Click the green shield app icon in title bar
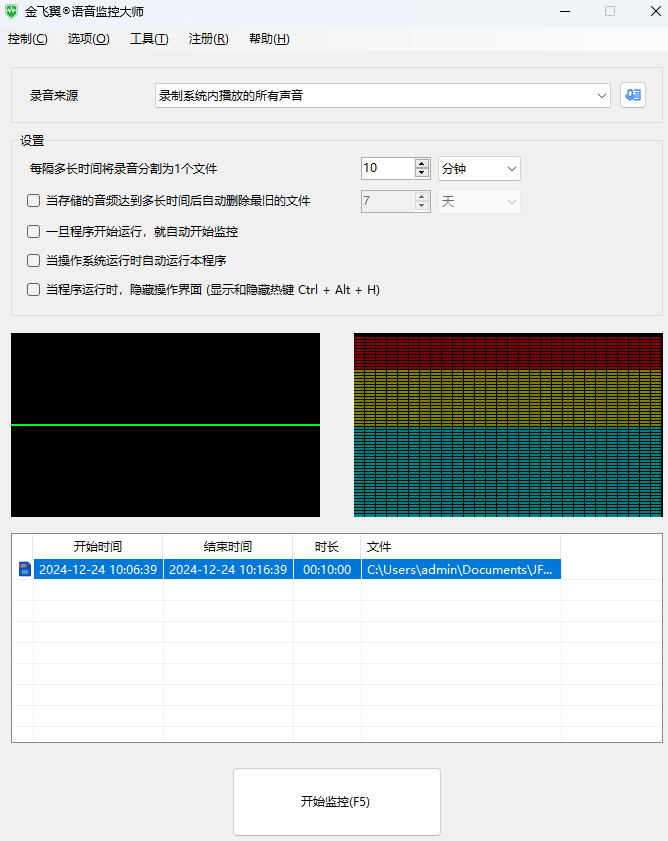 tap(12, 12)
